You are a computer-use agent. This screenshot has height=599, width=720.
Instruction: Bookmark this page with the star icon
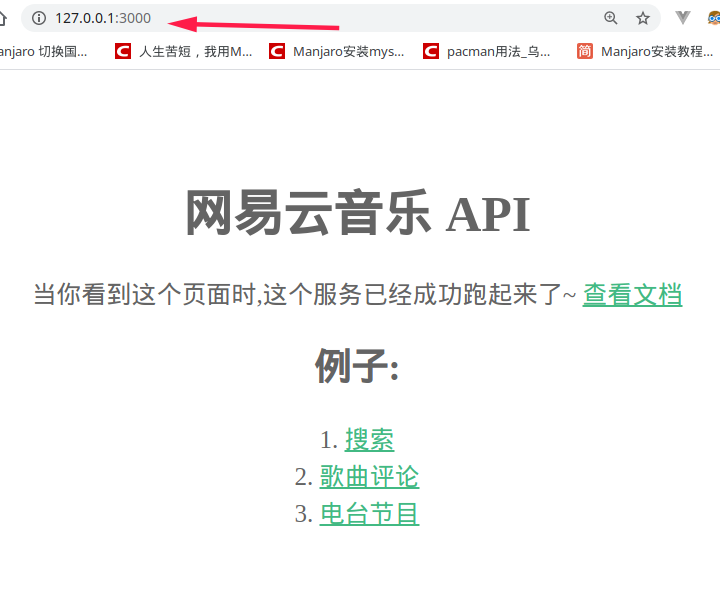(x=642, y=18)
